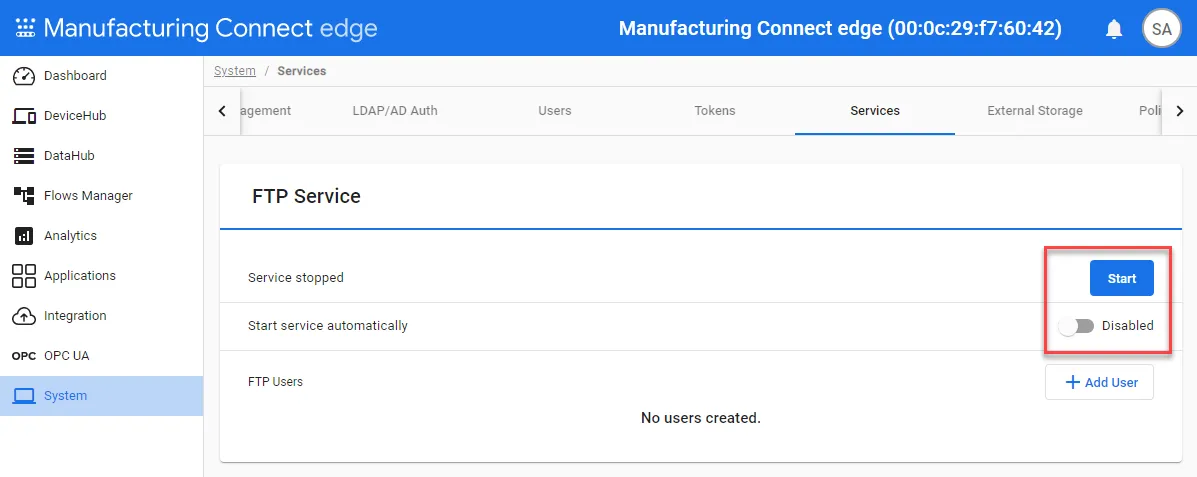Click the DataHub stack icon
The width and height of the screenshot is (1197, 477).
24,156
